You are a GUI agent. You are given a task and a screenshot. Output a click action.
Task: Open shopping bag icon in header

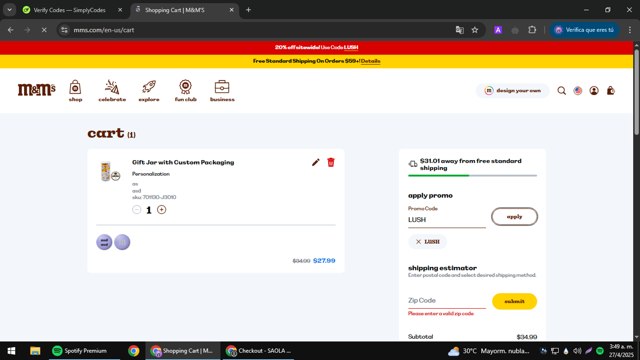[x=611, y=91]
